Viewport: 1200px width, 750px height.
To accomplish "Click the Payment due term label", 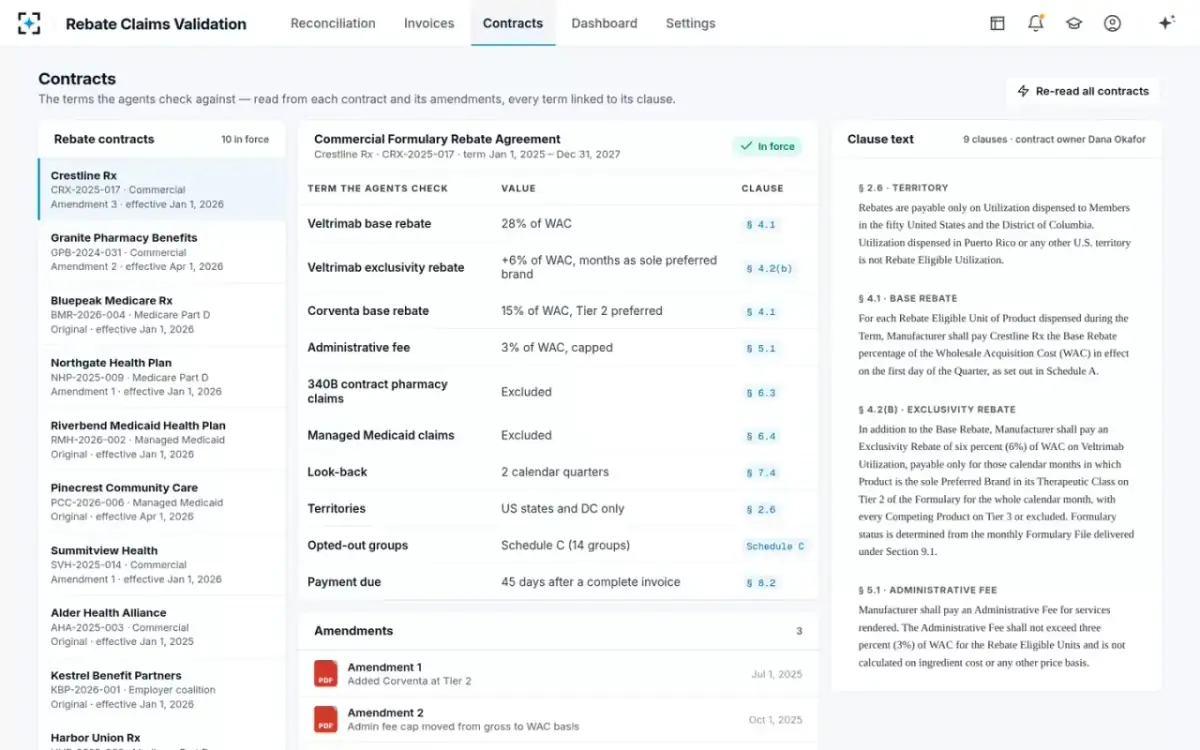I will (x=344, y=582).
